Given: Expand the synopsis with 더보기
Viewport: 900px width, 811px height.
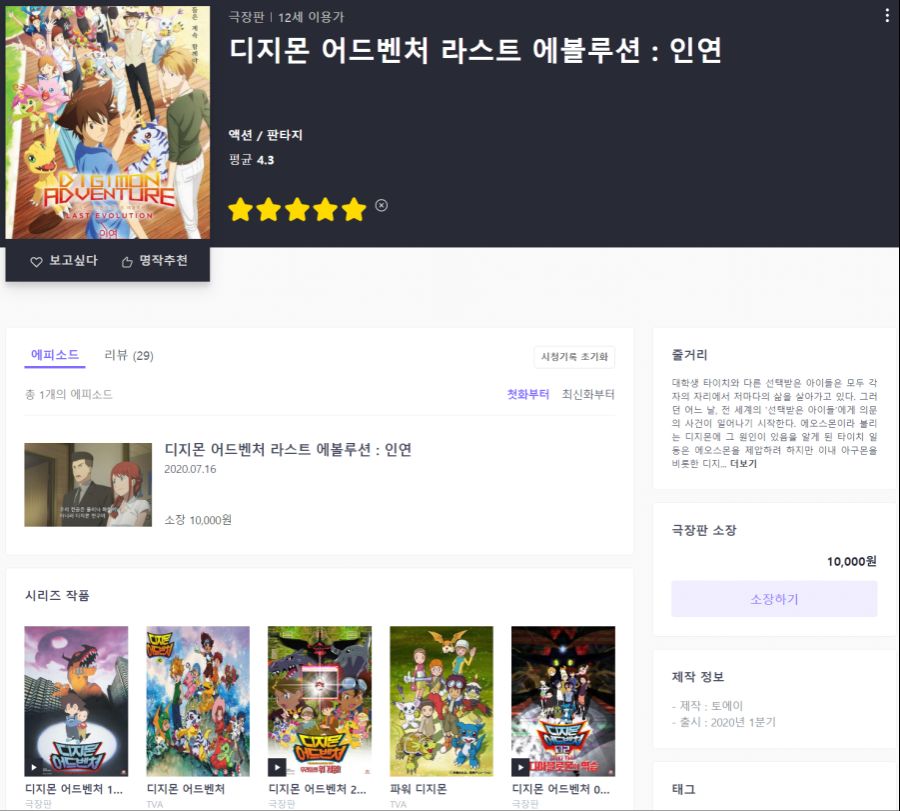Looking at the screenshot, I should tap(743, 464).
